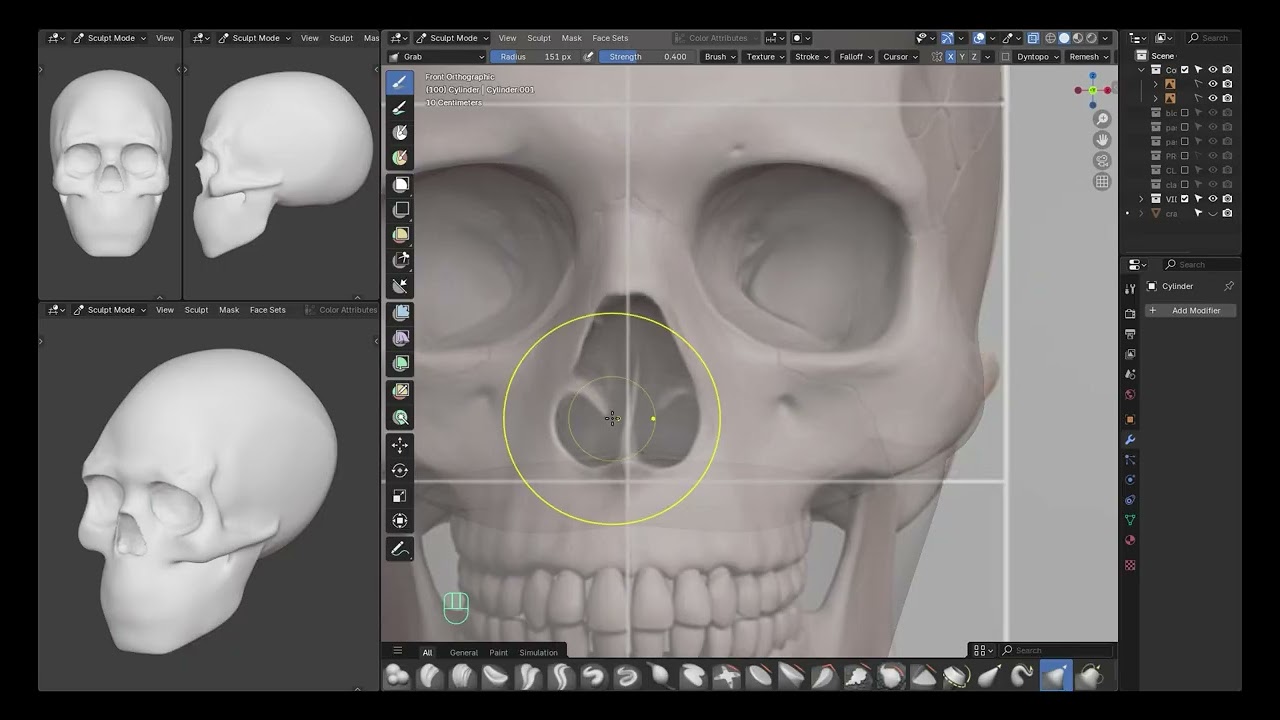This screenshot has width=1280, height=720.
Task: Toggle X axis symmetry button
Action: click(950, 57)
